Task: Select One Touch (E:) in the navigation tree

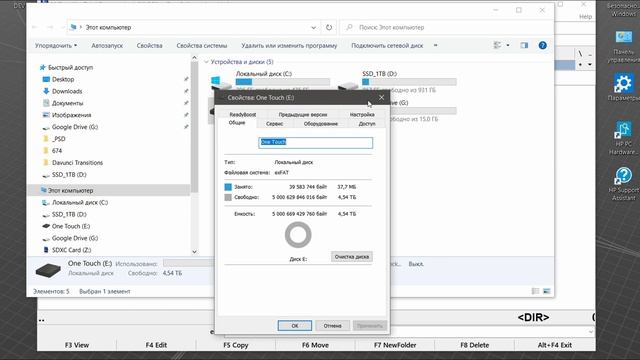Action: point(71,226)
